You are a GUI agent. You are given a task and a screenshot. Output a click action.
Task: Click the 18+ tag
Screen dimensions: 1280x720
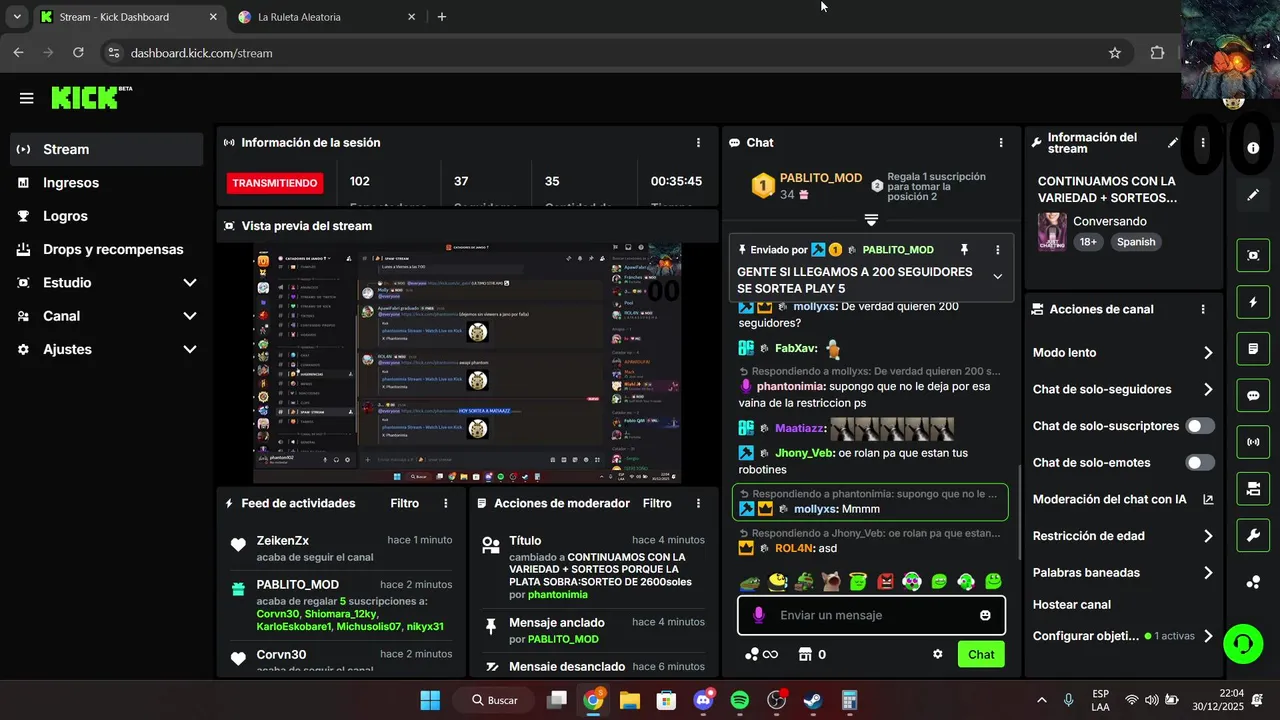pyautogui.click(x=1087, y=242)
